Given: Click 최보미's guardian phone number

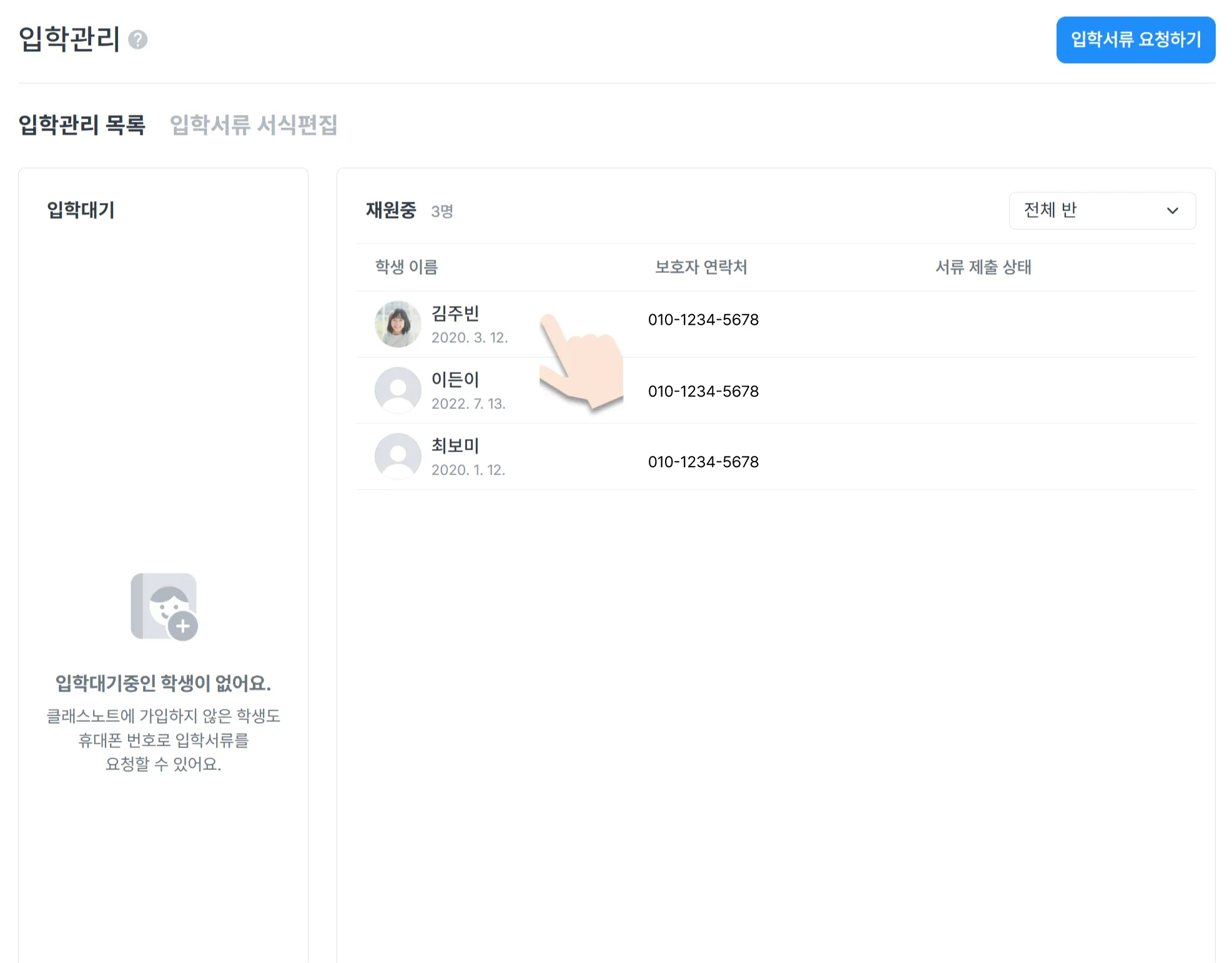Looking at the screenshot, I should [x=703, y=462].
